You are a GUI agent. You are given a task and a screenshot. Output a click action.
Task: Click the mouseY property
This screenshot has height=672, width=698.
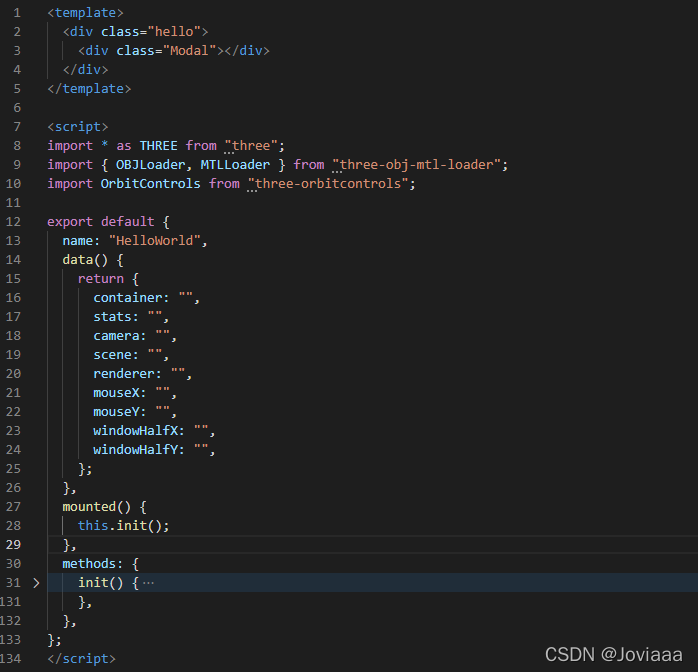point(116,412)
